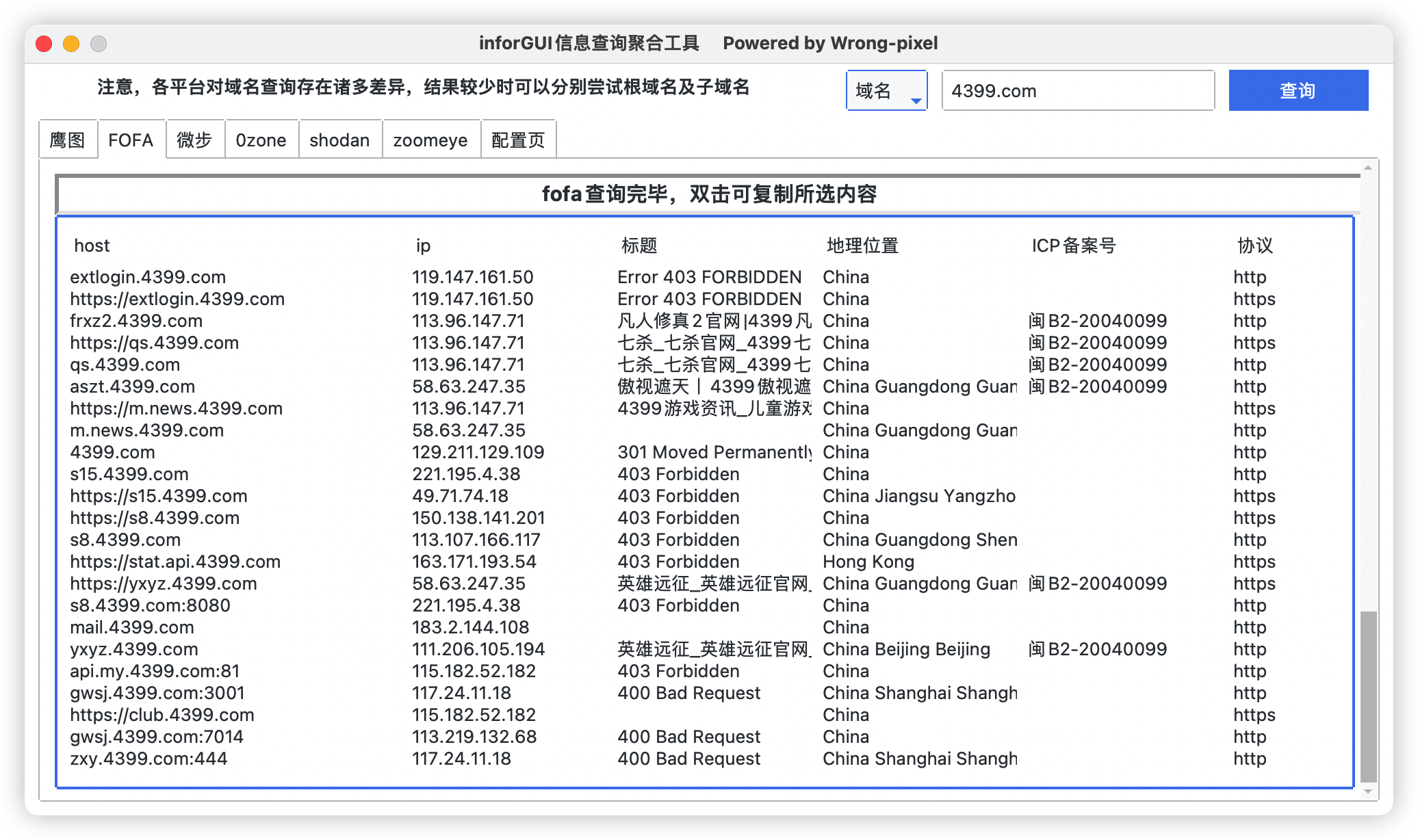
Task: Focus the 4399.com domain input field
Action: pyautogui.click(x=1077, y=90)
